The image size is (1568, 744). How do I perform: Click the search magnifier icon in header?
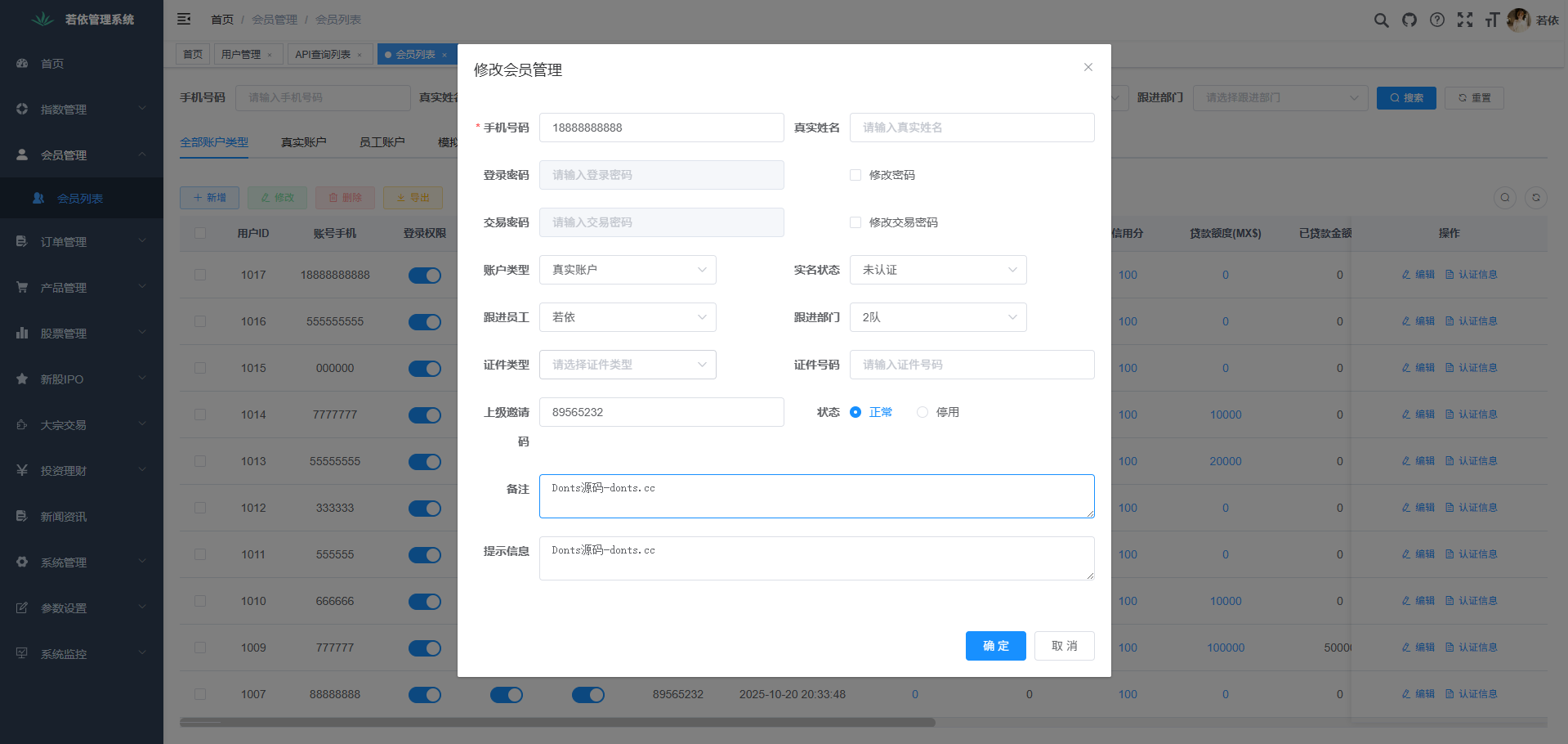[1381, 20]
